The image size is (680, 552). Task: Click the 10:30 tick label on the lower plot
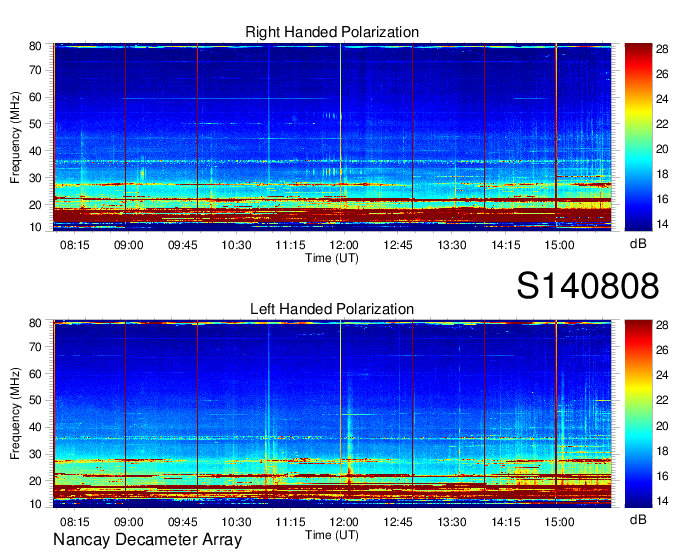236,522
